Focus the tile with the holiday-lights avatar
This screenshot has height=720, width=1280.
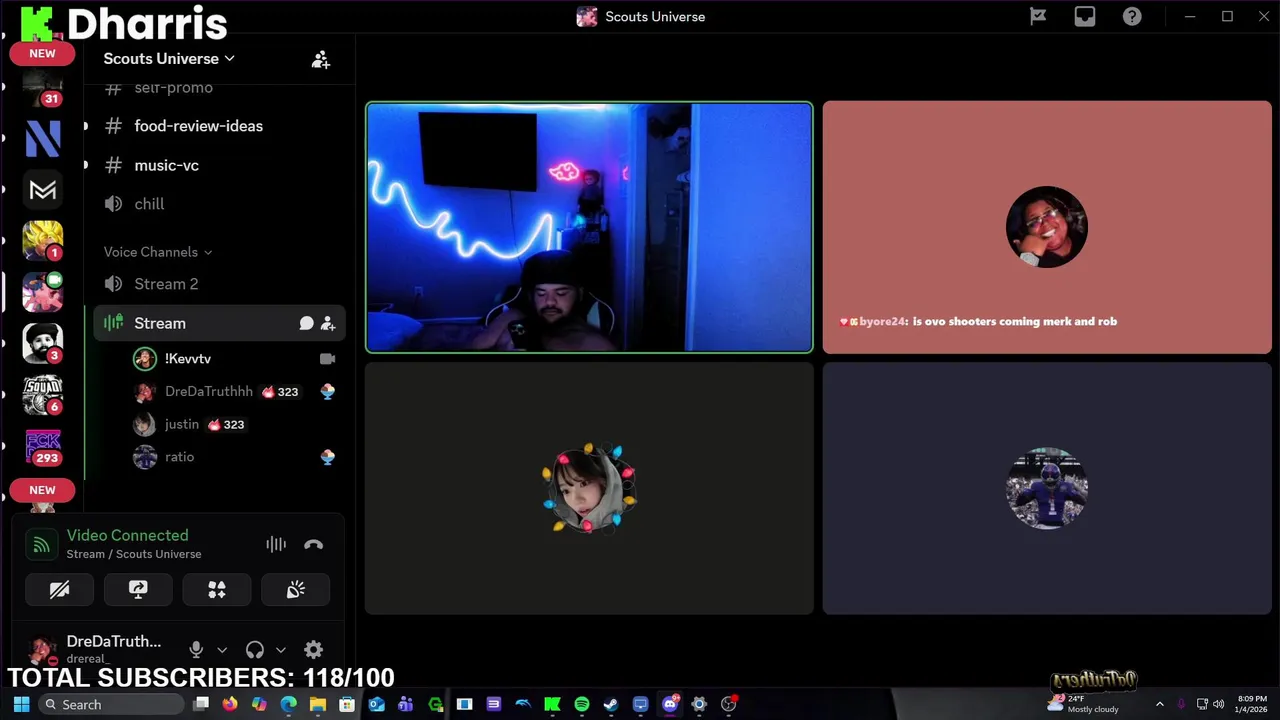click(x=589, y=488)
